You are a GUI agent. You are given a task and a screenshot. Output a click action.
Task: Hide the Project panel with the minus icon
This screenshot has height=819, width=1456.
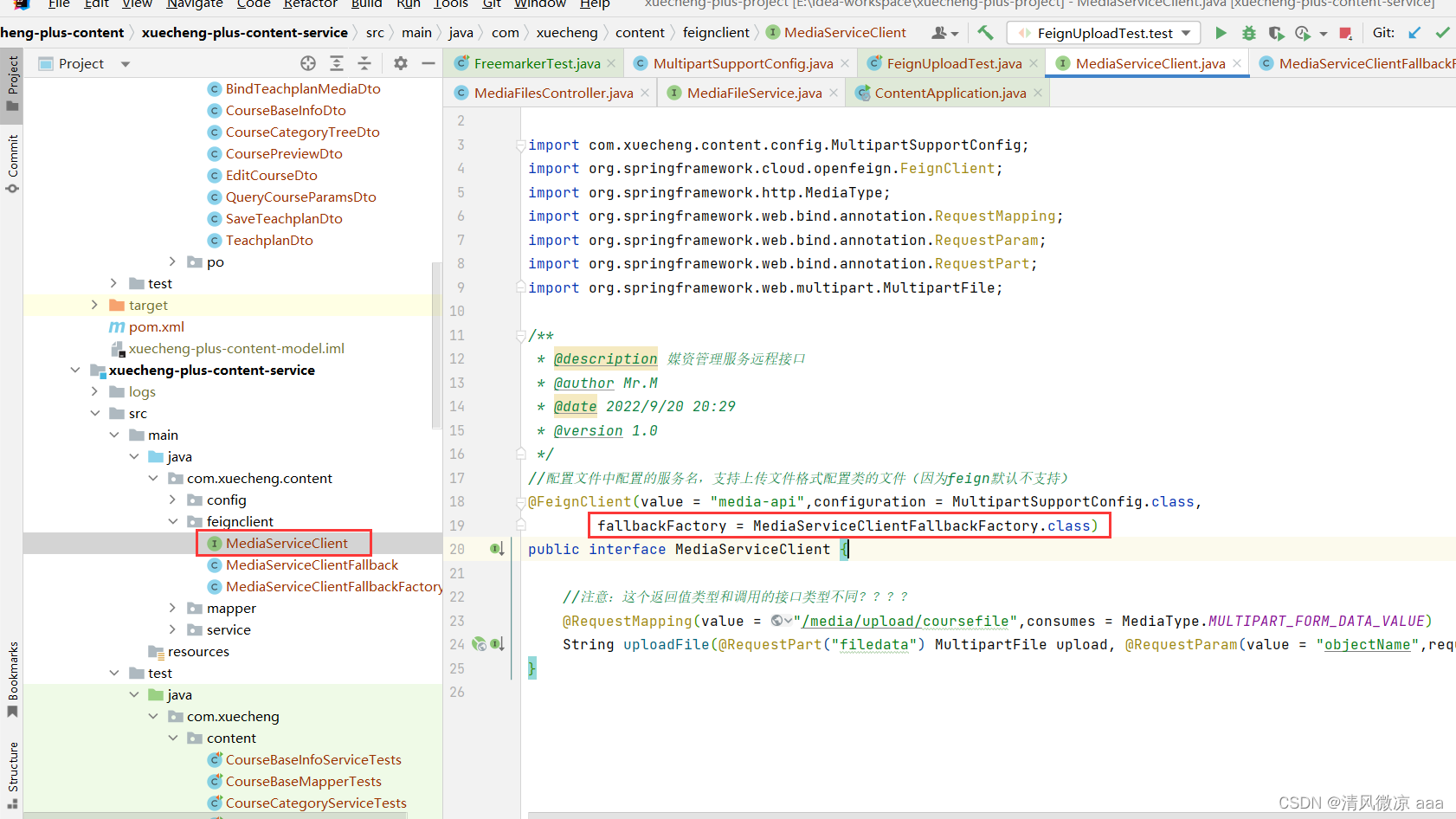tap(428, 63)
